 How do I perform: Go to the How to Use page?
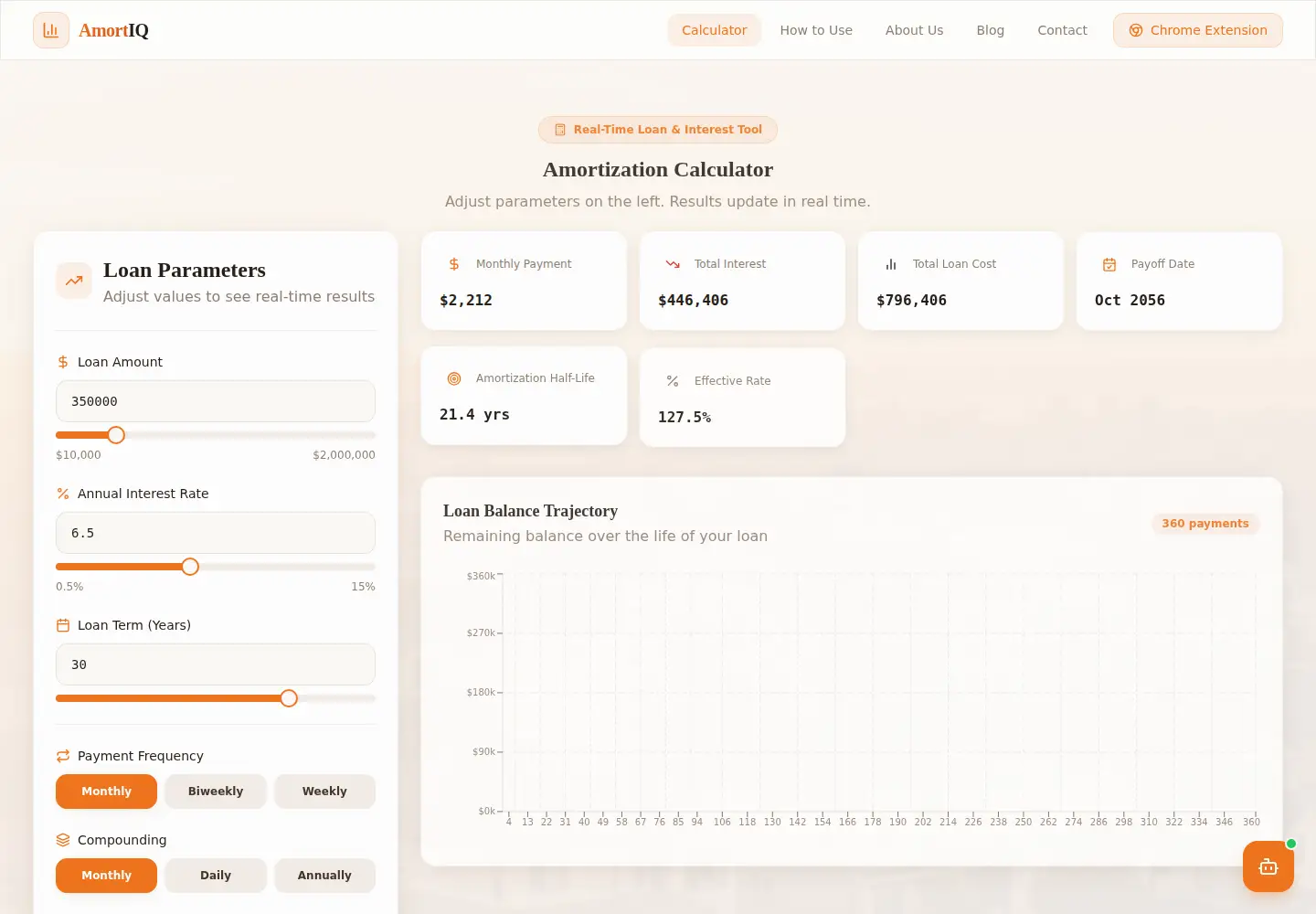[816, 30]
